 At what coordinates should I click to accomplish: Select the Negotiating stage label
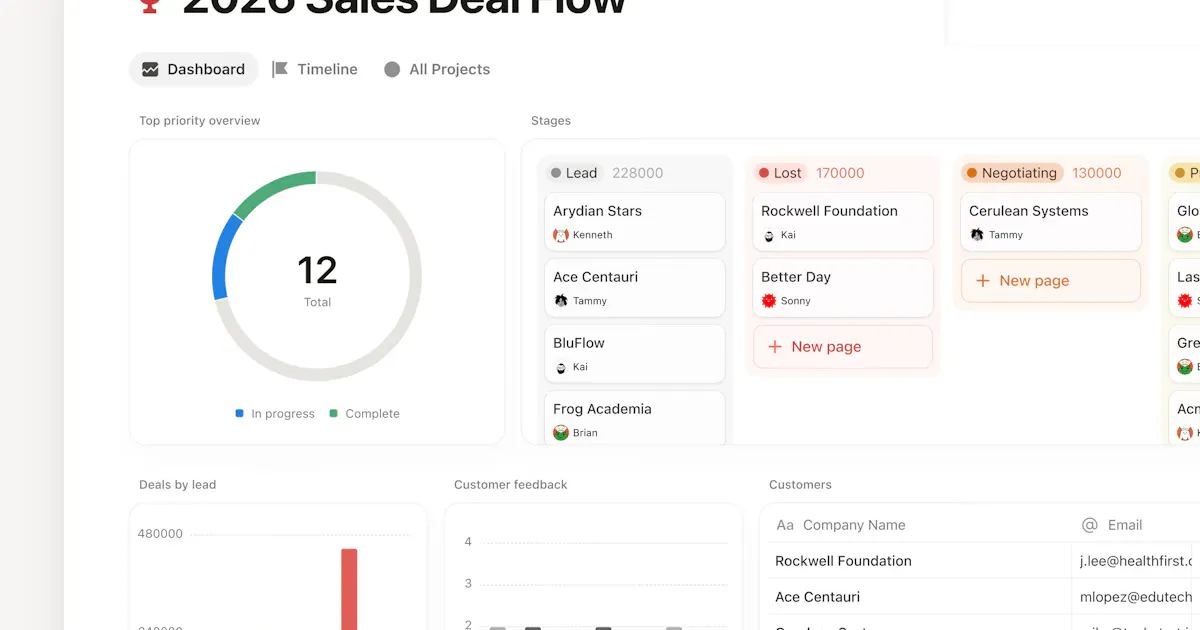click(1011, 173)
